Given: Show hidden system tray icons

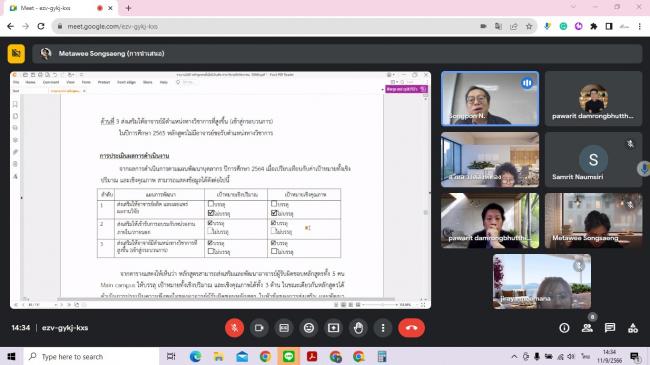Looking at the screenshot, I should pos(514,356).
